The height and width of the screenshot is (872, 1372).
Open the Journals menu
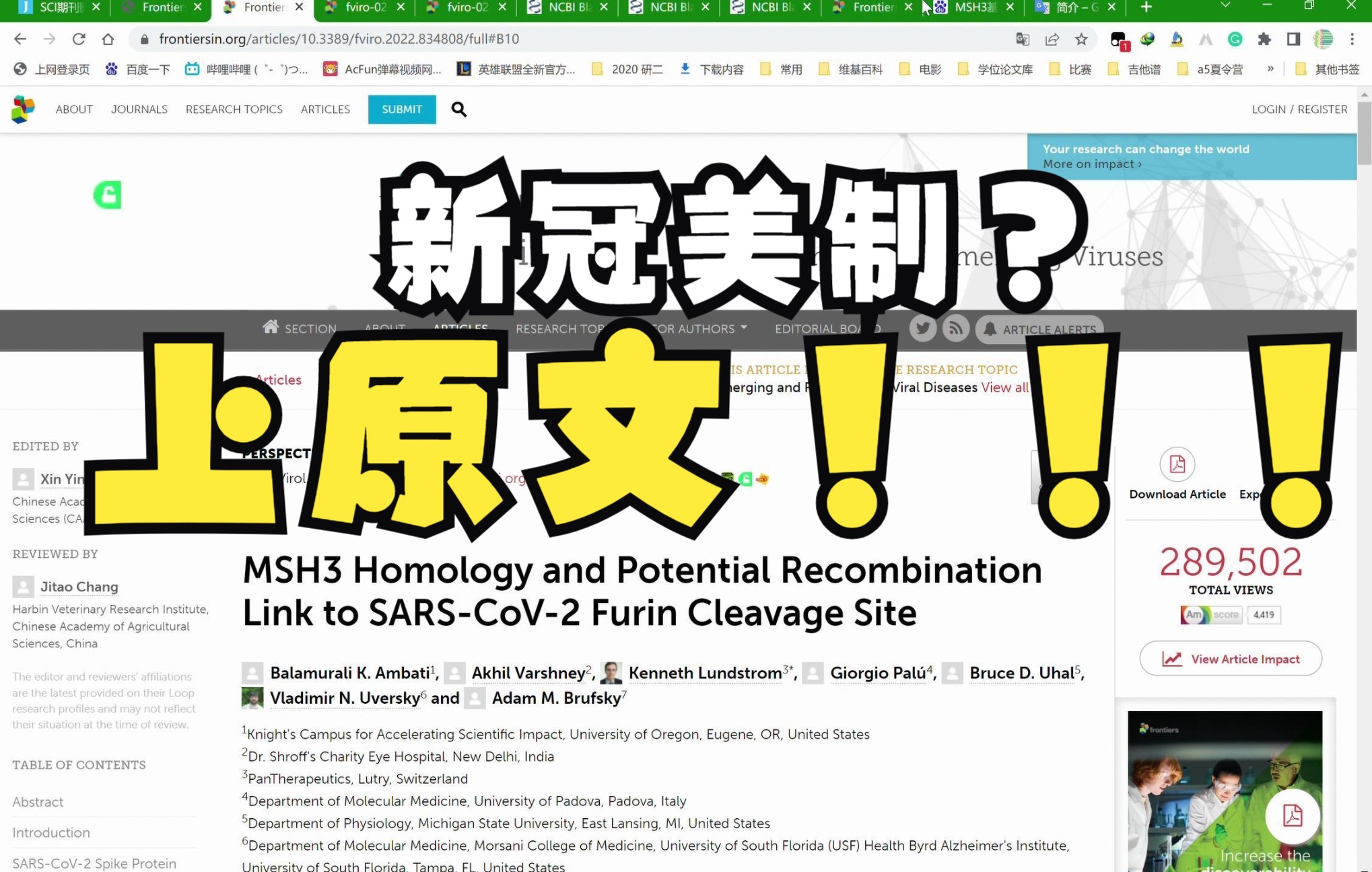tap(139, 109)
